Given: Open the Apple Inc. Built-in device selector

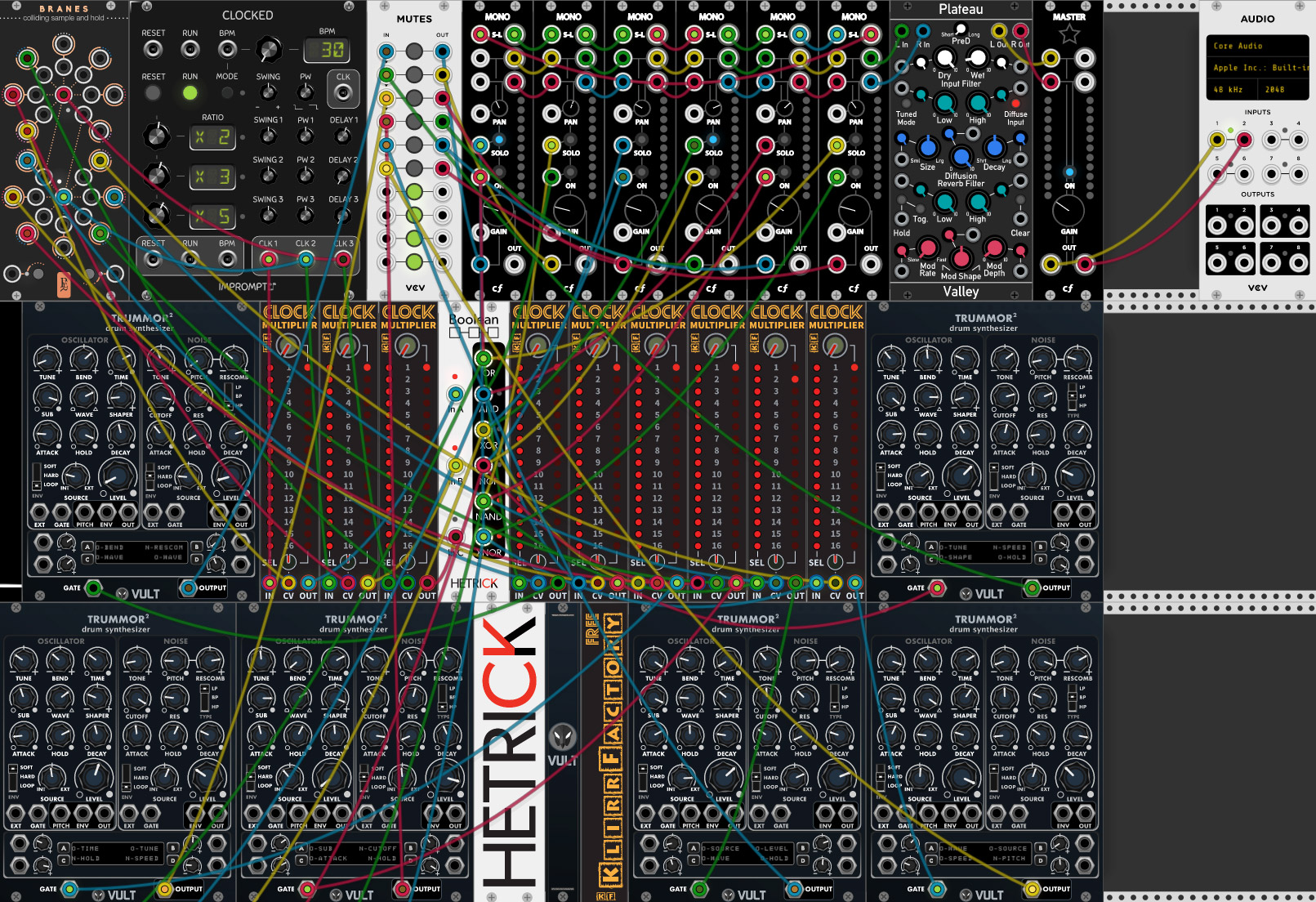Looking at the screenshot, I should (1258, 68).
